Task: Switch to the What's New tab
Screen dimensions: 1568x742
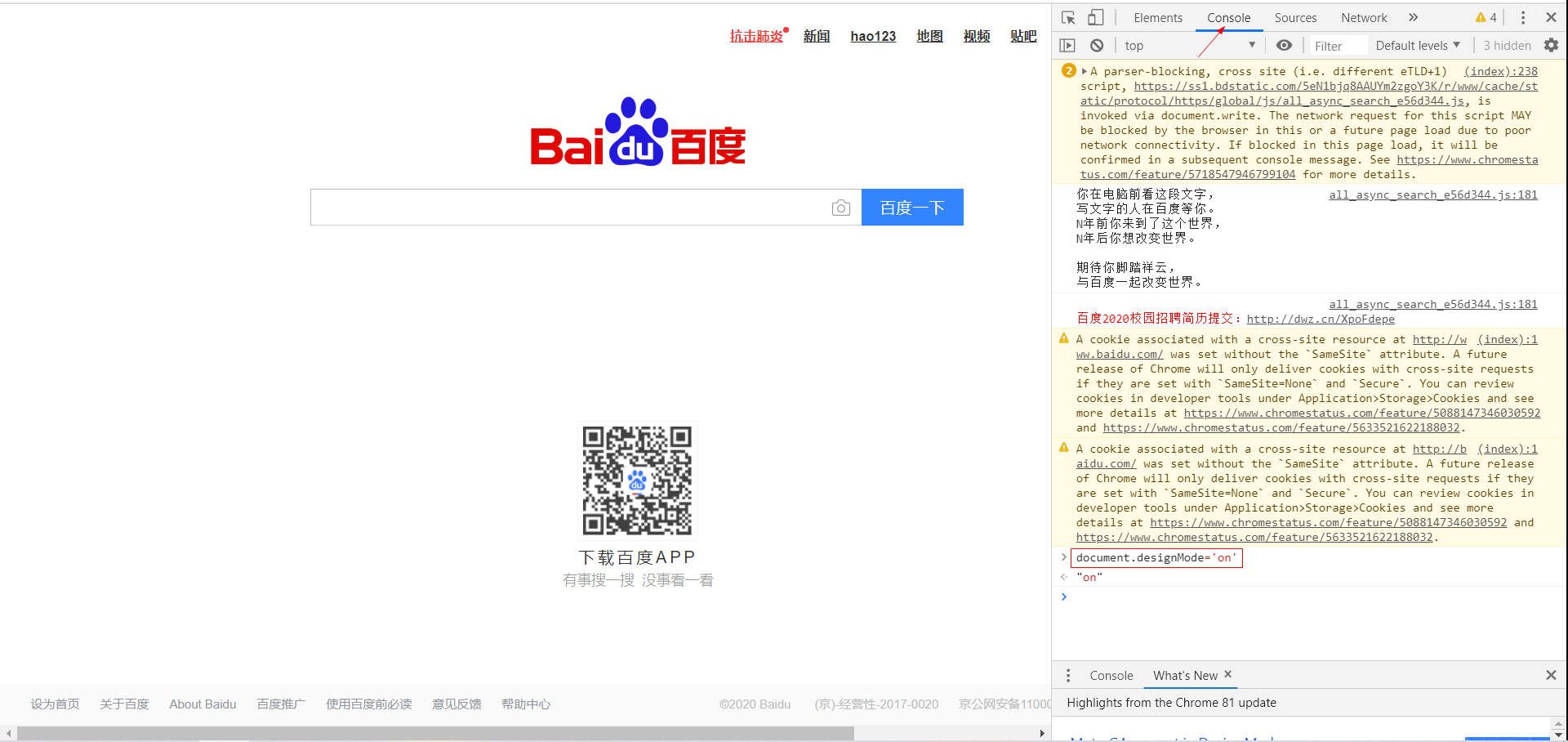Action: point(1185,675)
